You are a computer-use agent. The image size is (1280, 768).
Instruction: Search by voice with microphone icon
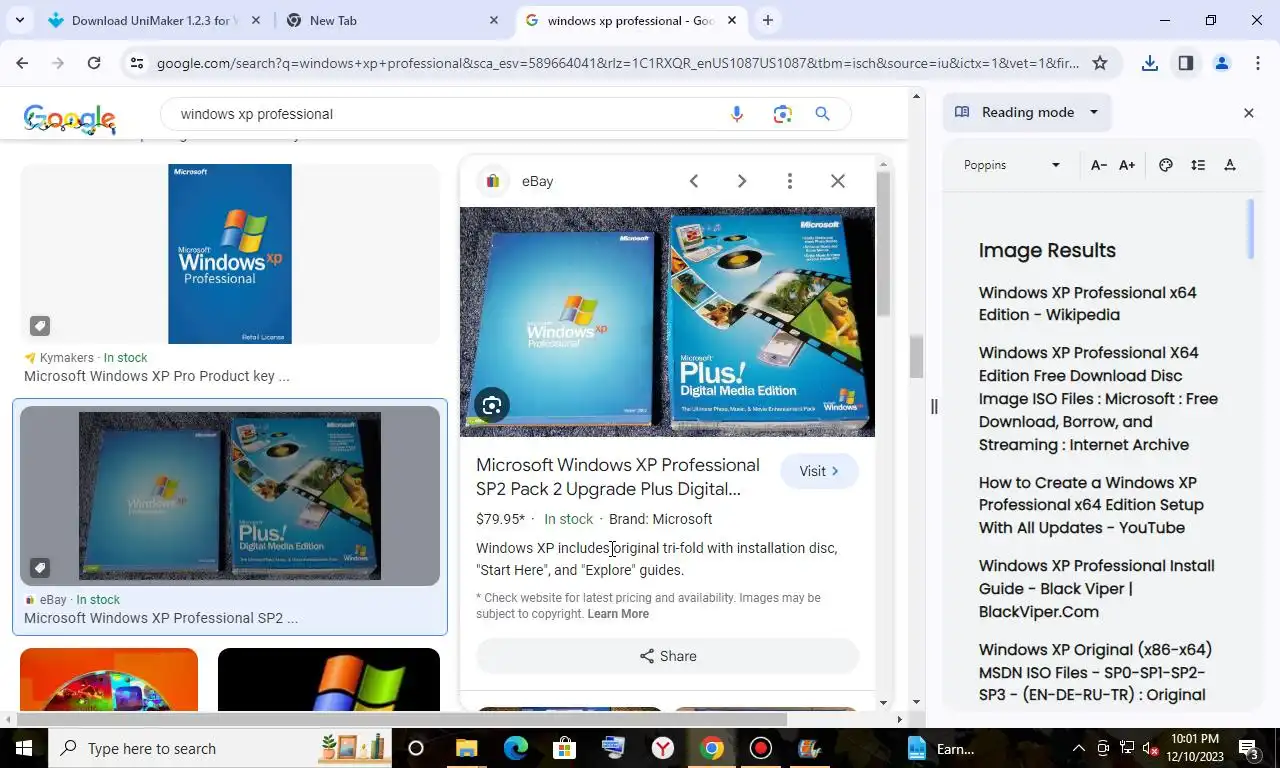[x=737, y=114]
